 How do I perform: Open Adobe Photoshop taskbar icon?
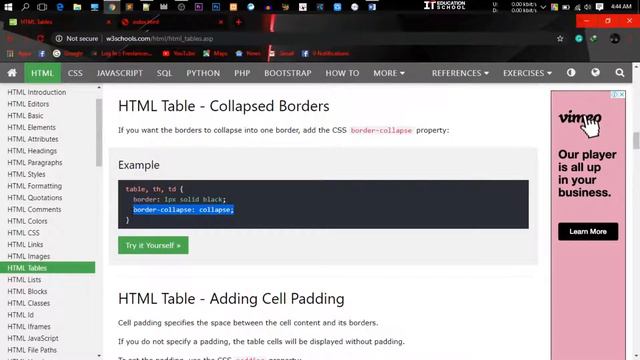coord(216,7)
